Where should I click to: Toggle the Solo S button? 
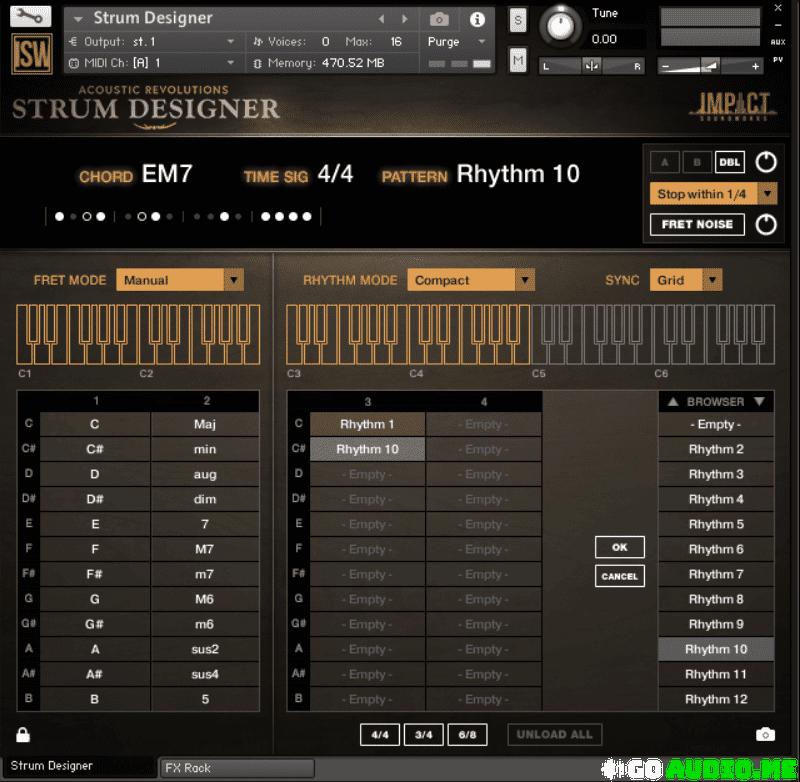pyautogui.click(x=517, y=20)
